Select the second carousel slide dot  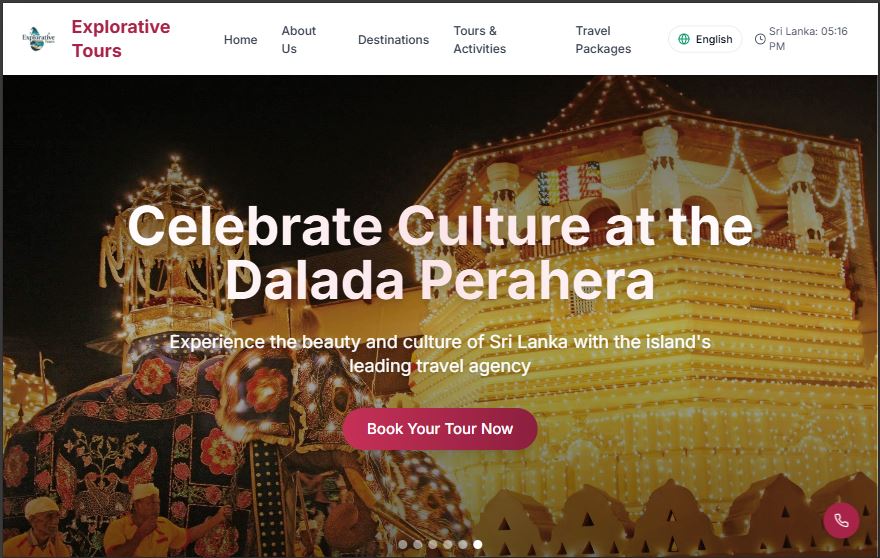tap(417, 545)
